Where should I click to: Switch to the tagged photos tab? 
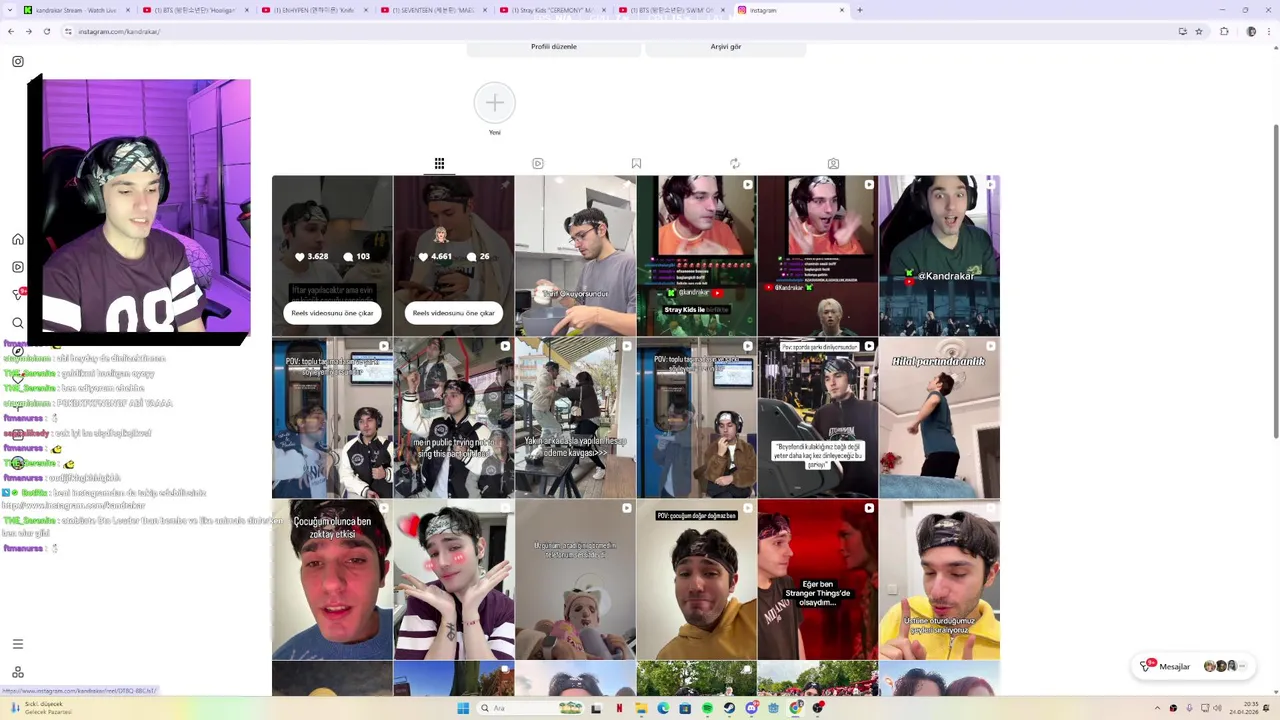(x=833, y=163)
